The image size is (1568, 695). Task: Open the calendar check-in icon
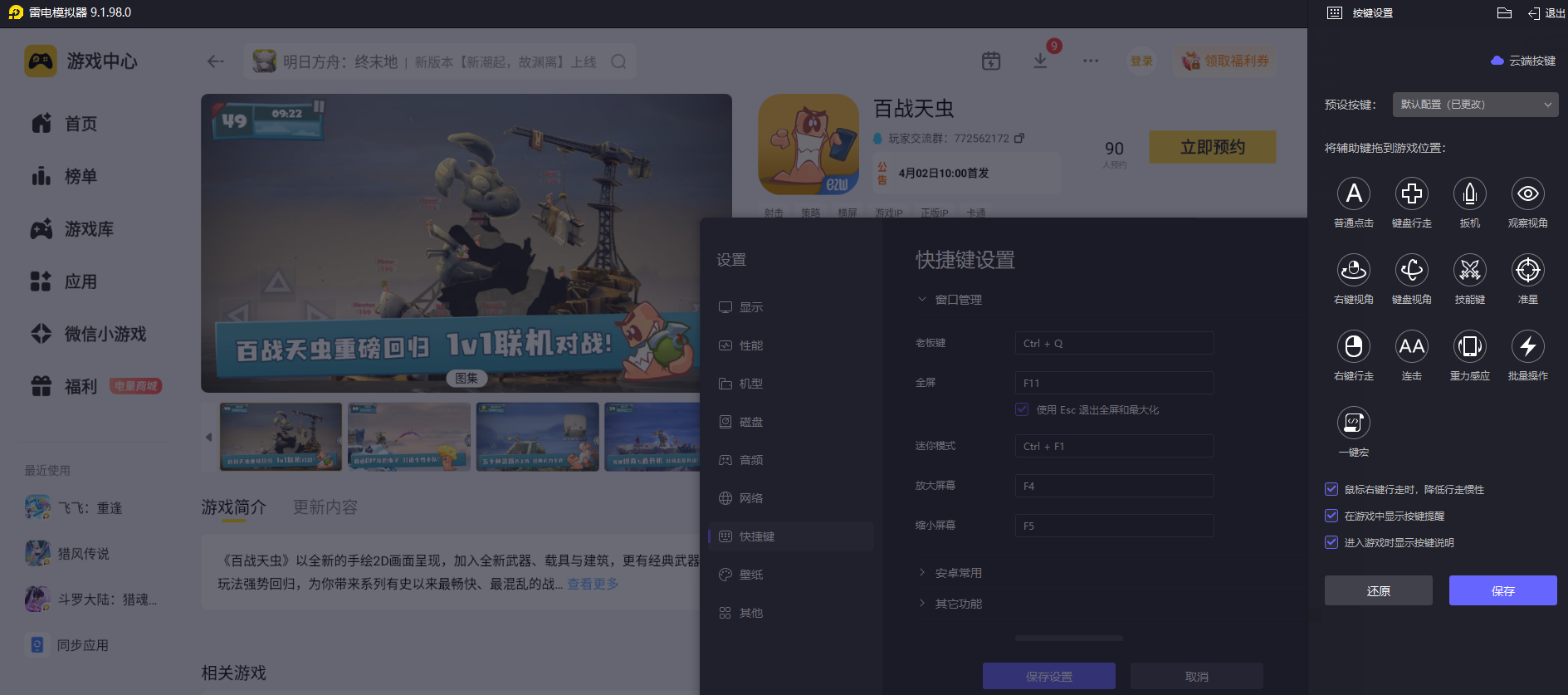[991, 61]
